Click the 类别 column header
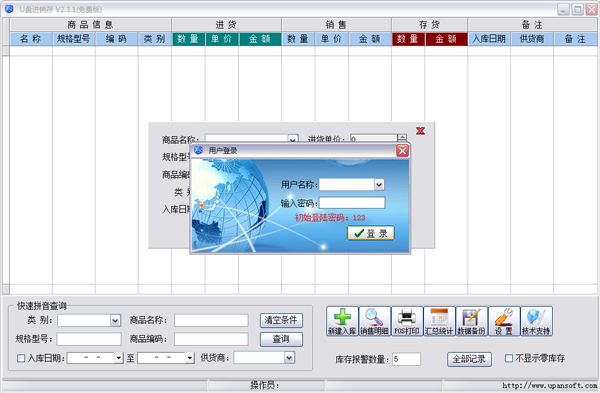The width and height of the screenshot is (600, 393). click(x=155, y=39)
